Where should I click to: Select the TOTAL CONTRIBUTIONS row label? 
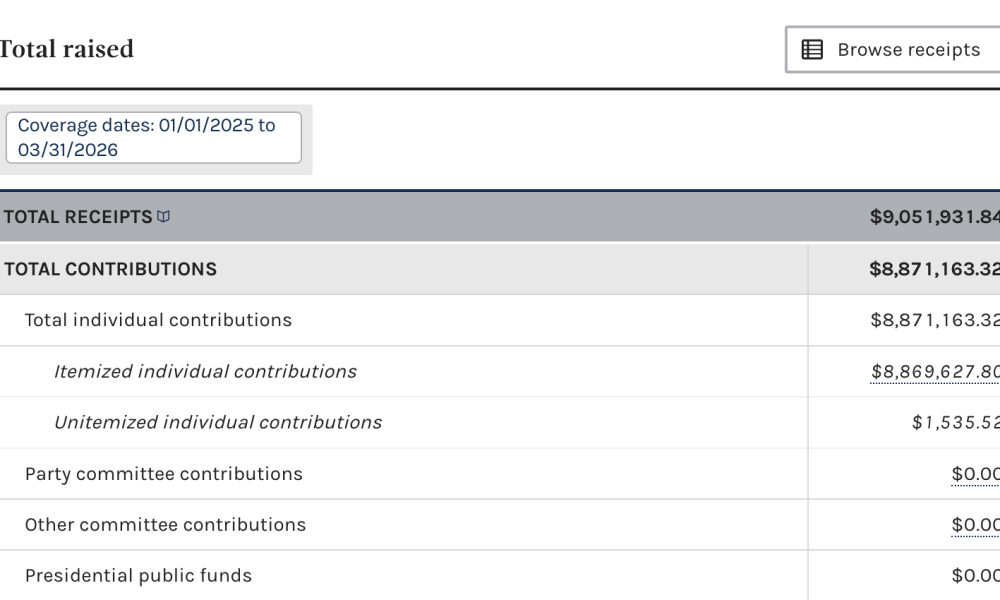[x=110, y=269]
